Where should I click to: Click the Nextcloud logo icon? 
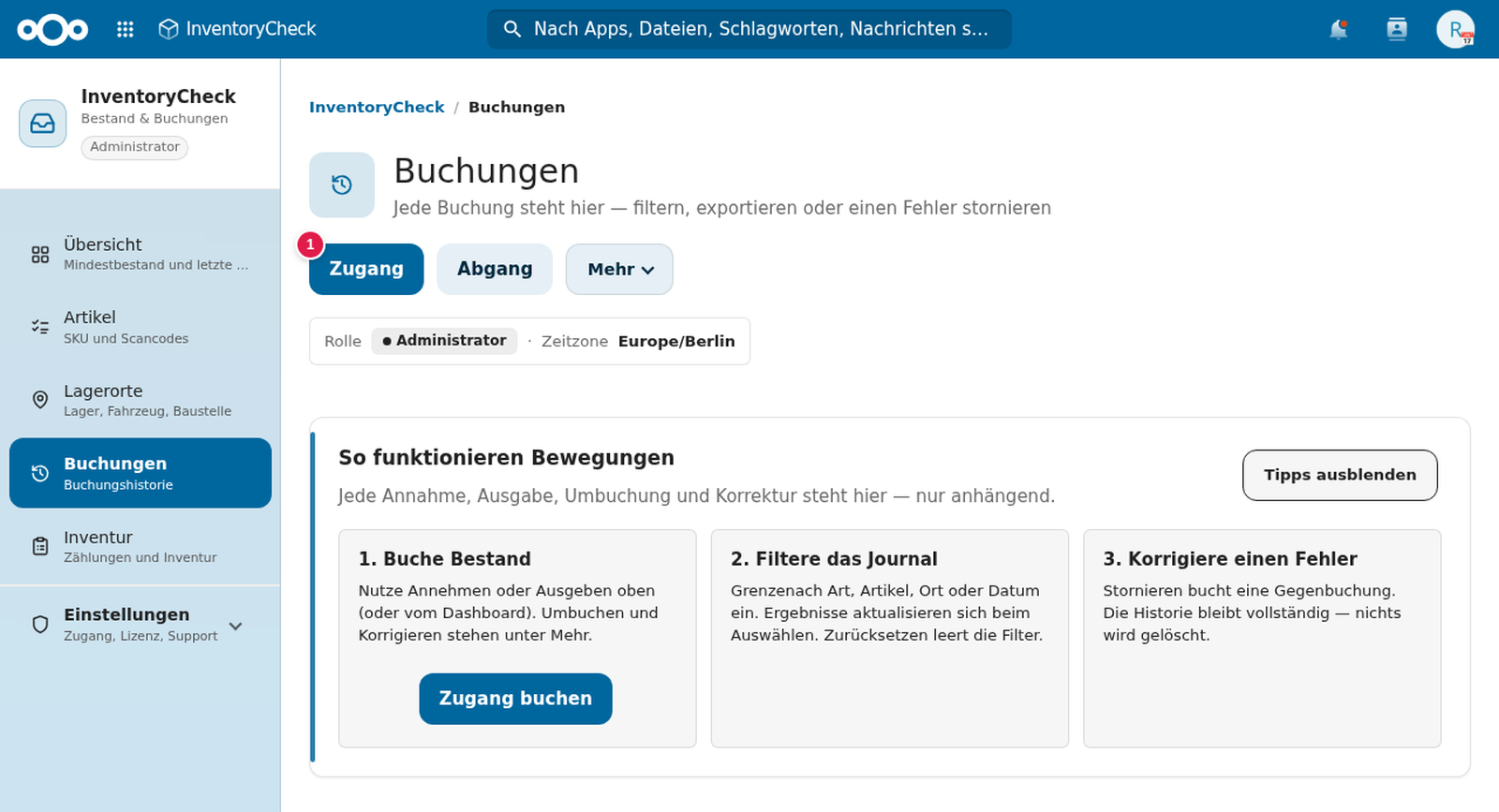point(52,29)
